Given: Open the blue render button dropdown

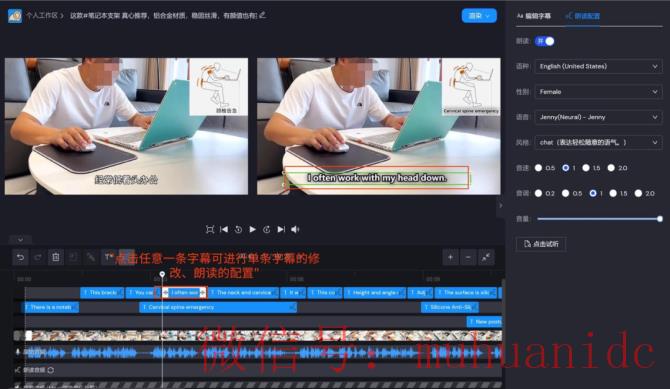Looking at the screenshot, I should [x=479, y=16].
